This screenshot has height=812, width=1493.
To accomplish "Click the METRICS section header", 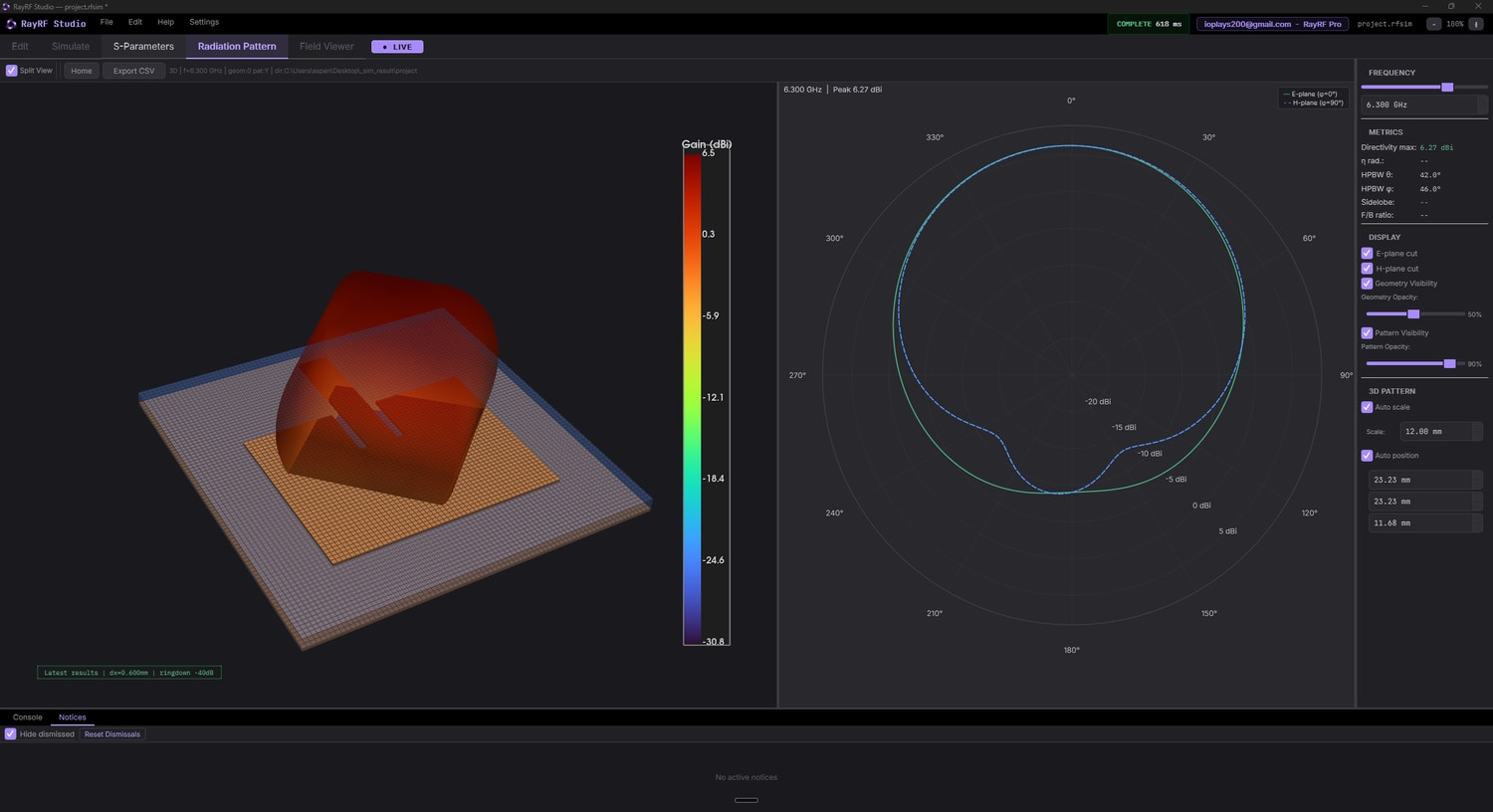I will pyautogui.click(x=1386, y=131).
